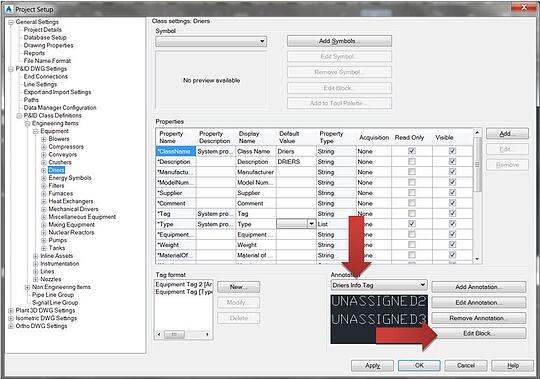Toggle Visible checkbox for Weight row

click(452, 245)
